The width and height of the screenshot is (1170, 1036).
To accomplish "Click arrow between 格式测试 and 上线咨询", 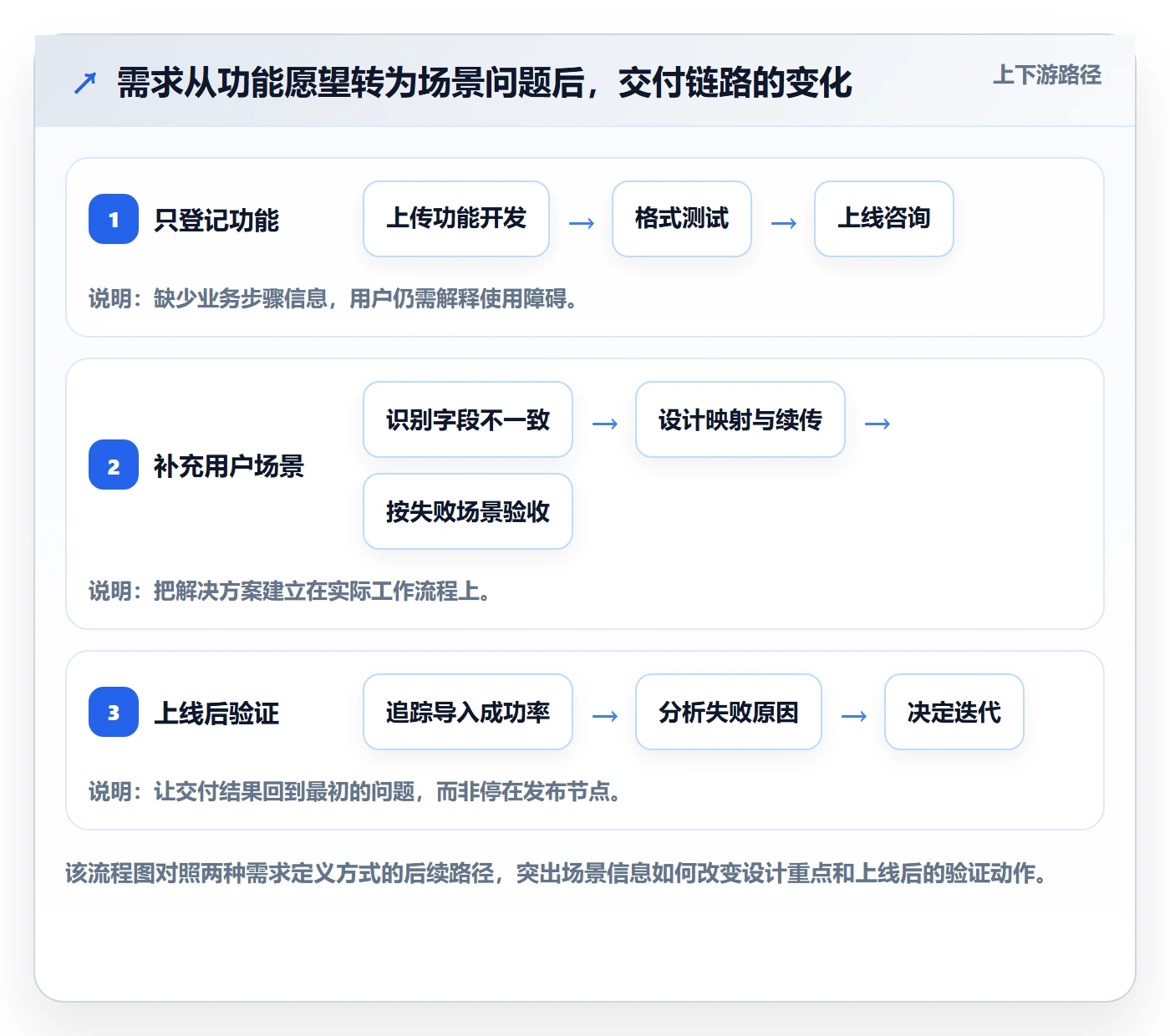I will [784, 223].
